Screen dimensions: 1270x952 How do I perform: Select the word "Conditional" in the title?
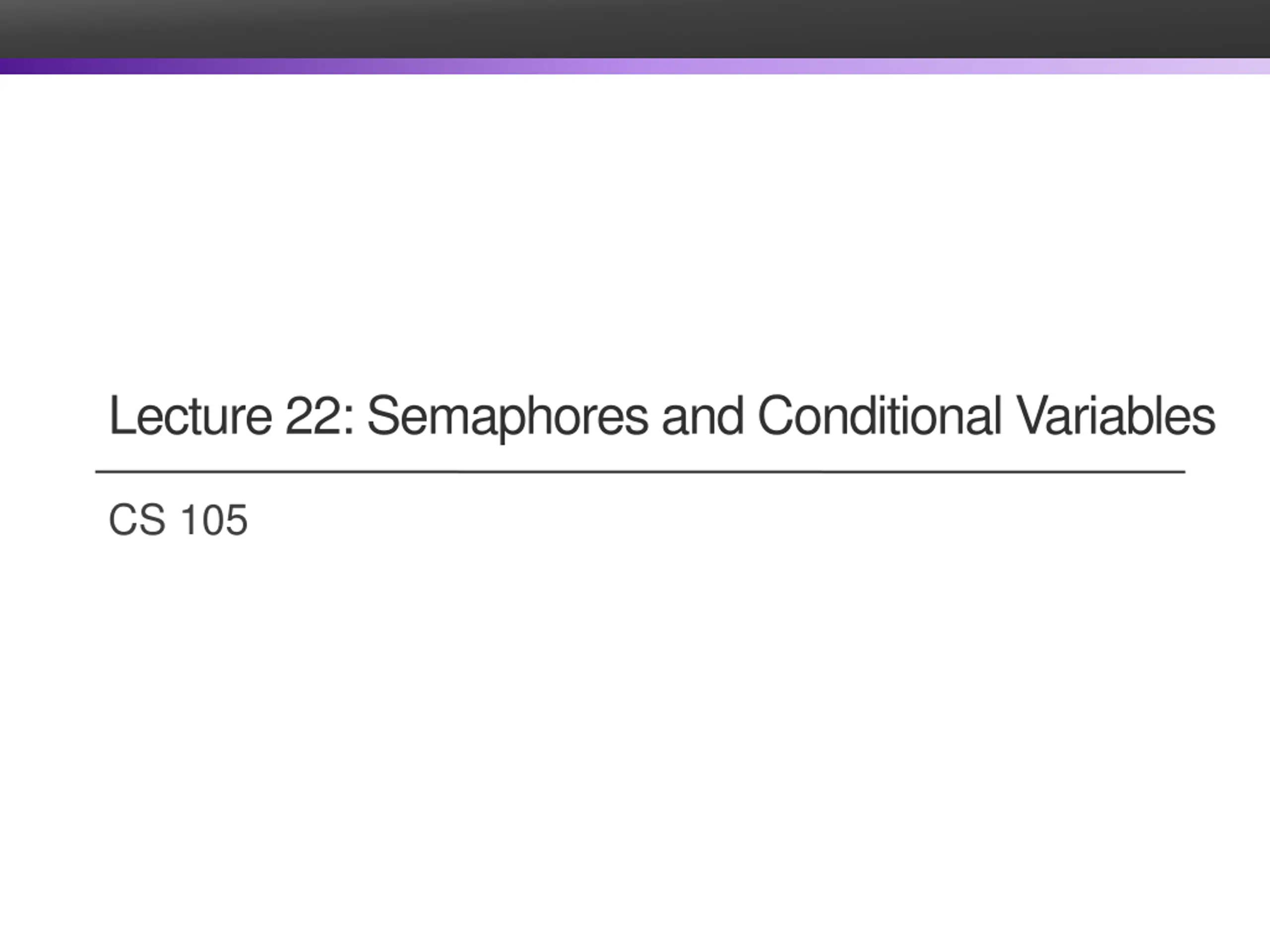click(880, 416)
